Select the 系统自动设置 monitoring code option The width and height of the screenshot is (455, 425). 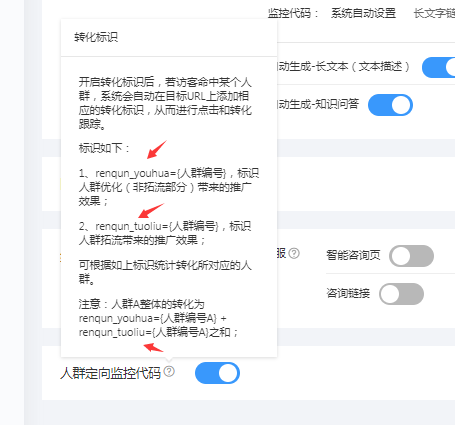(363, 13)
